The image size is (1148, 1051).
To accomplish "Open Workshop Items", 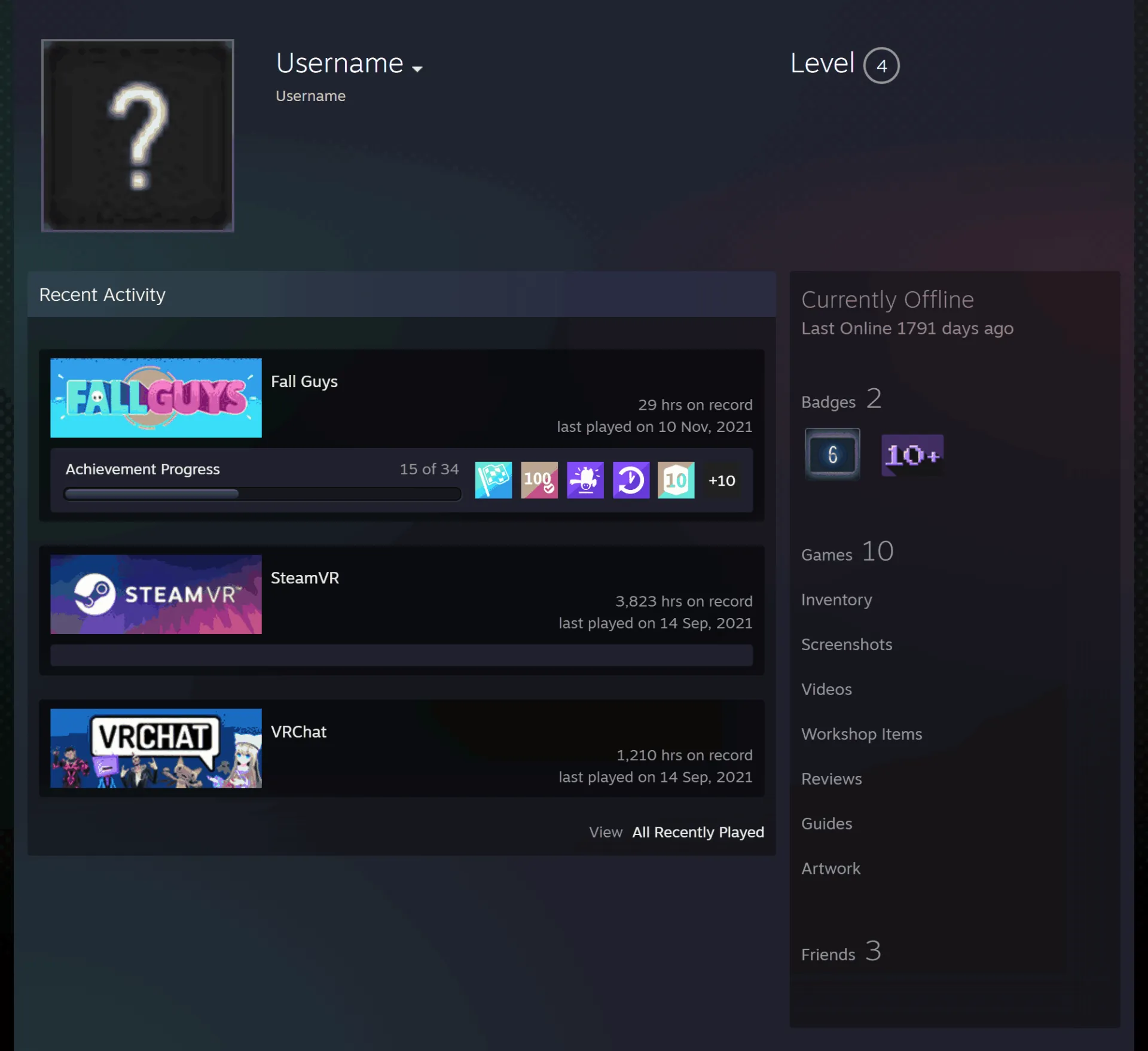I will [x=862, y=734].
